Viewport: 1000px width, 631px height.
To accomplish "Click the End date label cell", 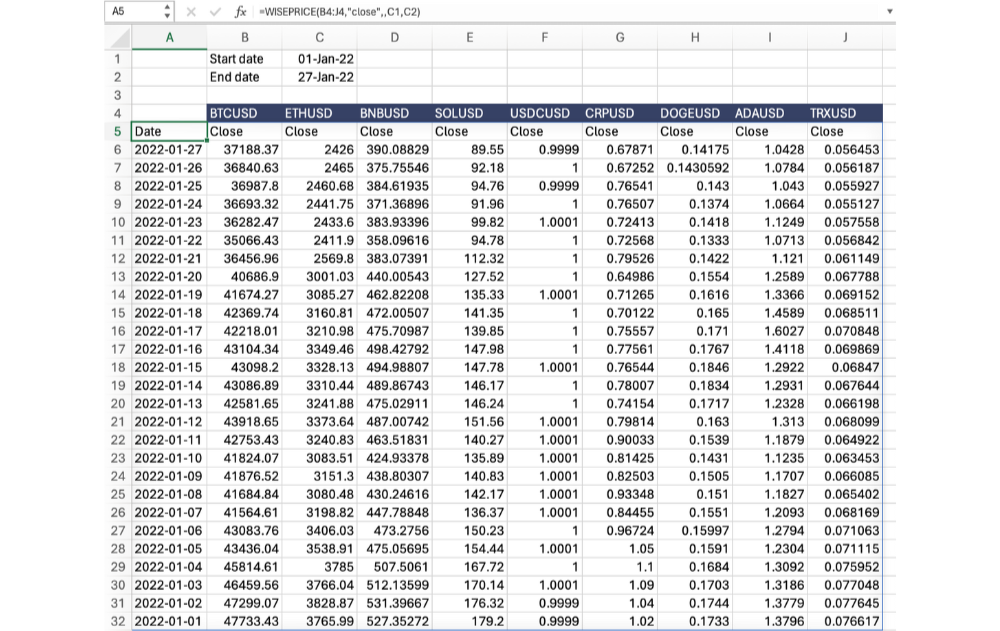I will (244, 77).
